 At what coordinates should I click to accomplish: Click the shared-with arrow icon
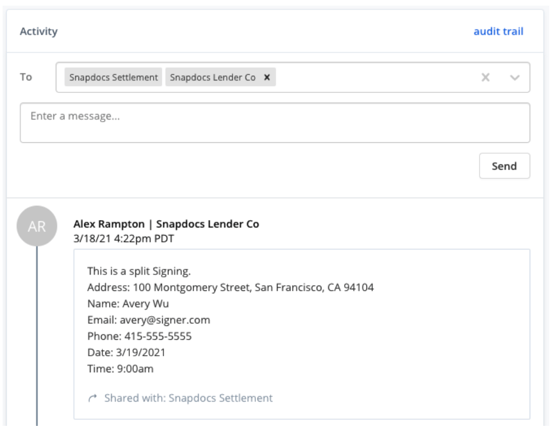click(93, 398)
